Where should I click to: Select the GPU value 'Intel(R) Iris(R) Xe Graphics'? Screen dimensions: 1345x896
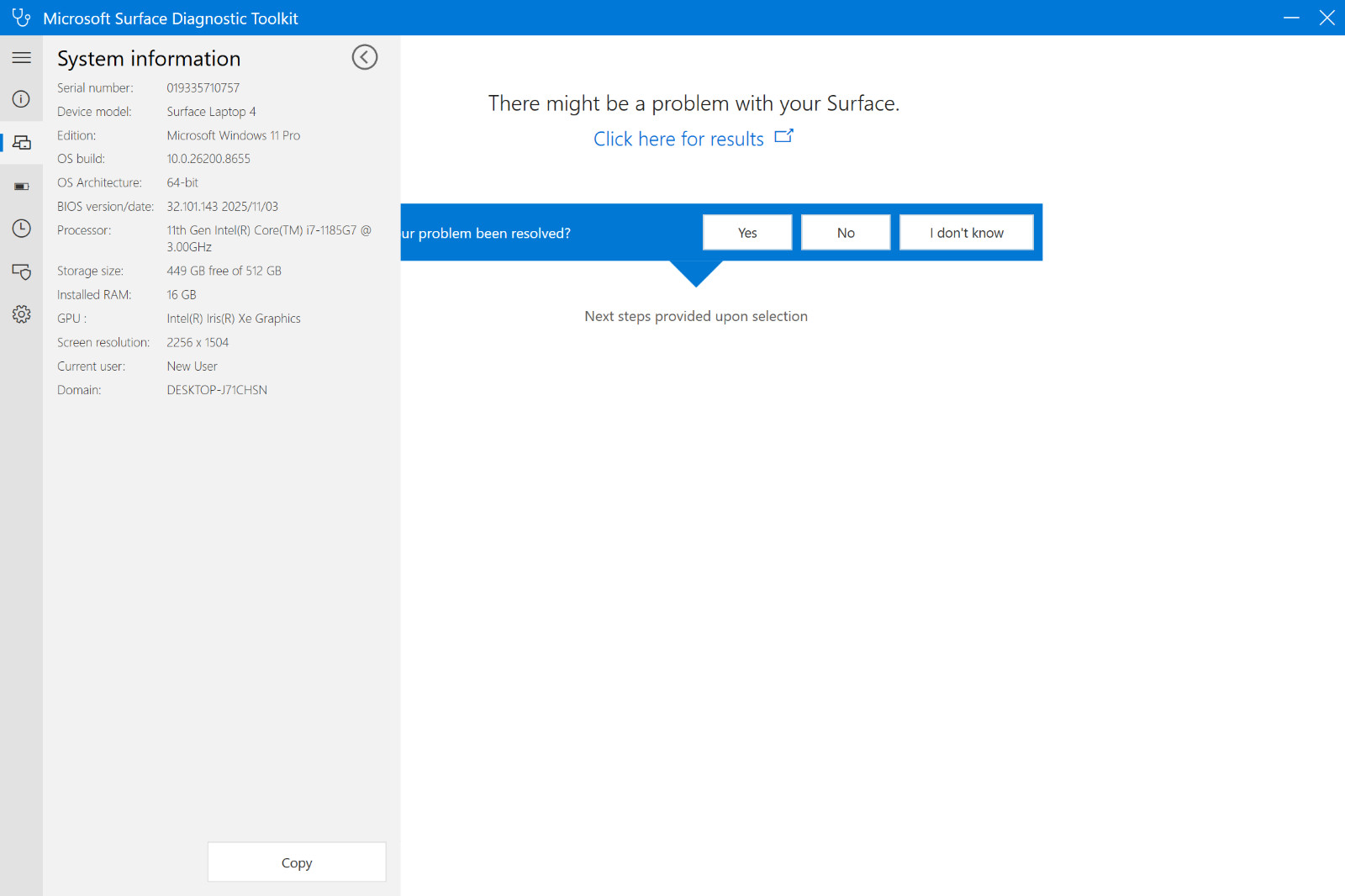point(234,319)
